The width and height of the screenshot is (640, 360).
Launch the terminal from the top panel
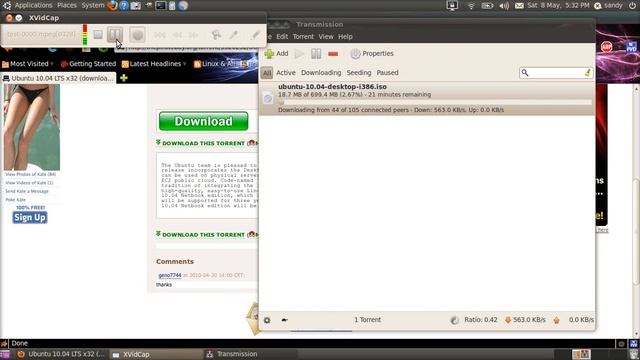[161, 5]
